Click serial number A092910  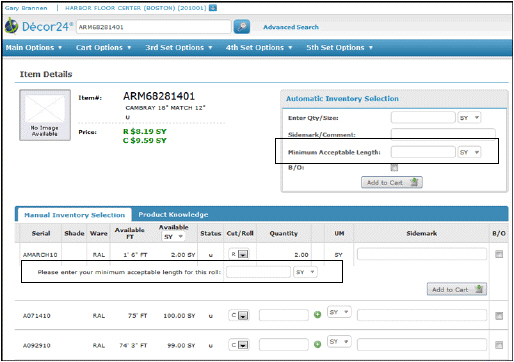[37, 346]
